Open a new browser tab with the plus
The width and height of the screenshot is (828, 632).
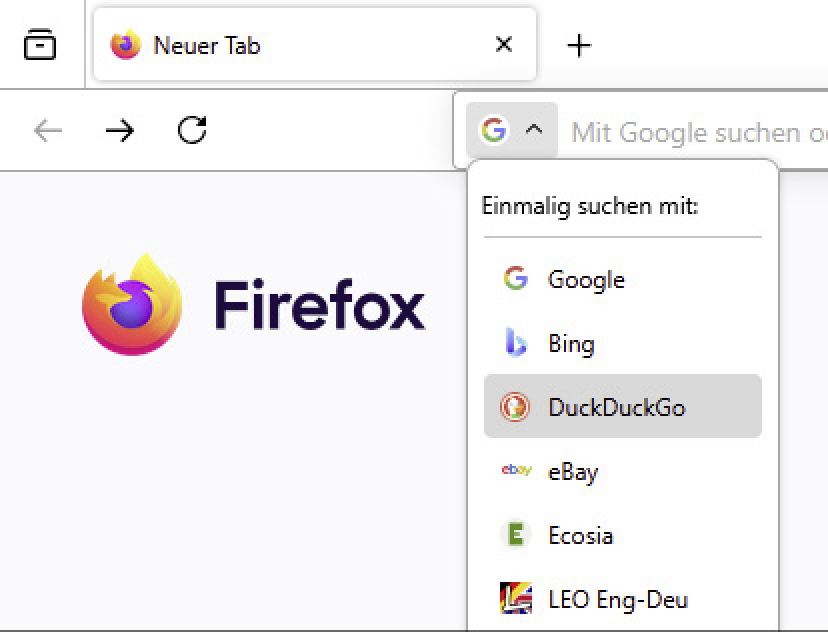click(x=578, y=44)
